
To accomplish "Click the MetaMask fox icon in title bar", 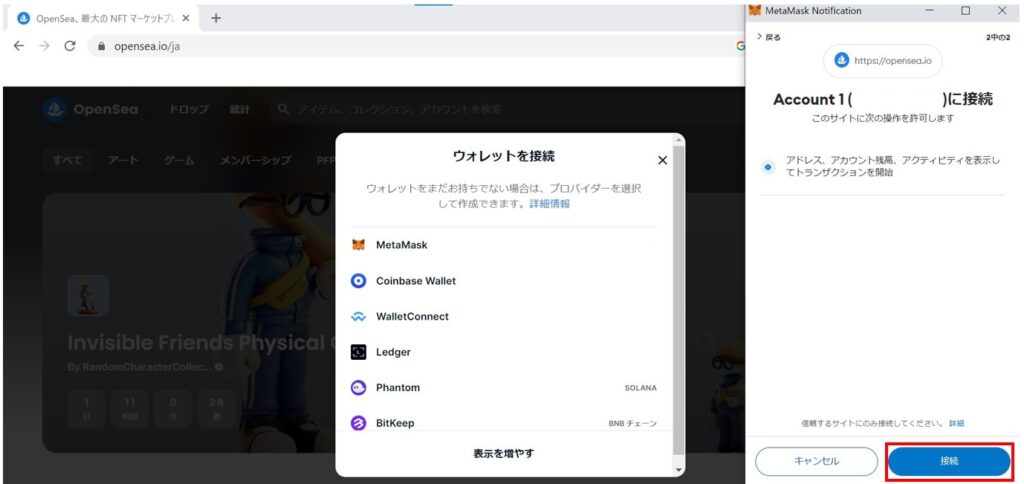I will [x=755, y=10].
